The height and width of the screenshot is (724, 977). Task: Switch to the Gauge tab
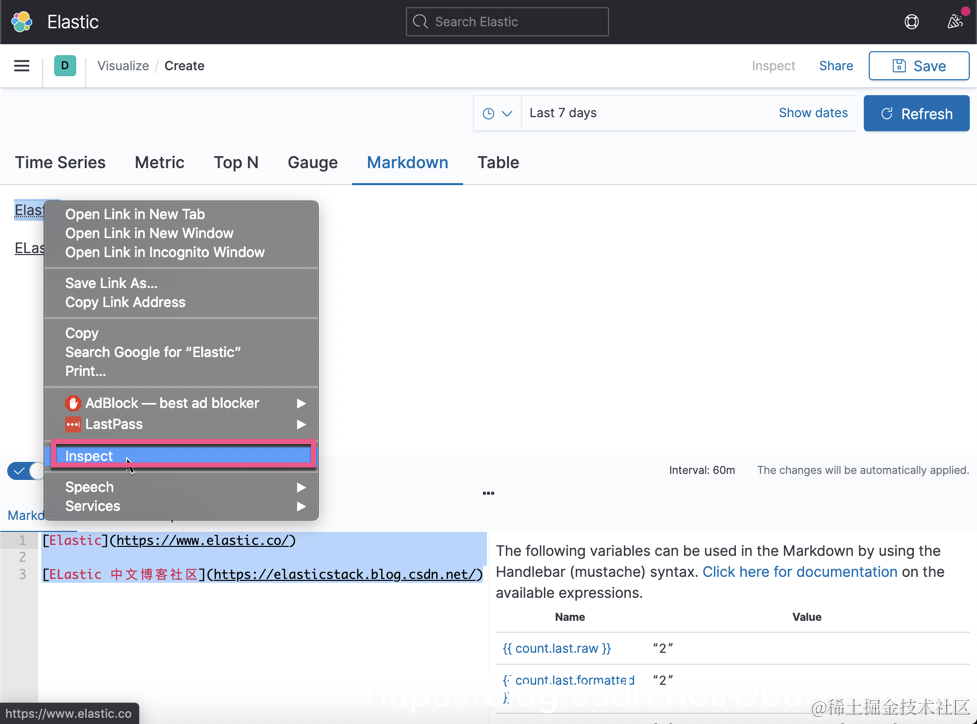click(312, 163)
